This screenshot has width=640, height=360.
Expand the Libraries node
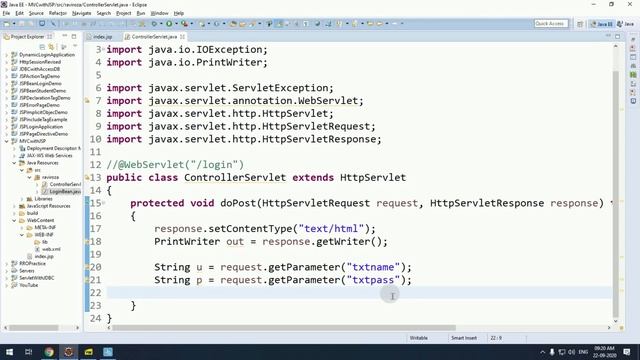(x=22, y=199)
